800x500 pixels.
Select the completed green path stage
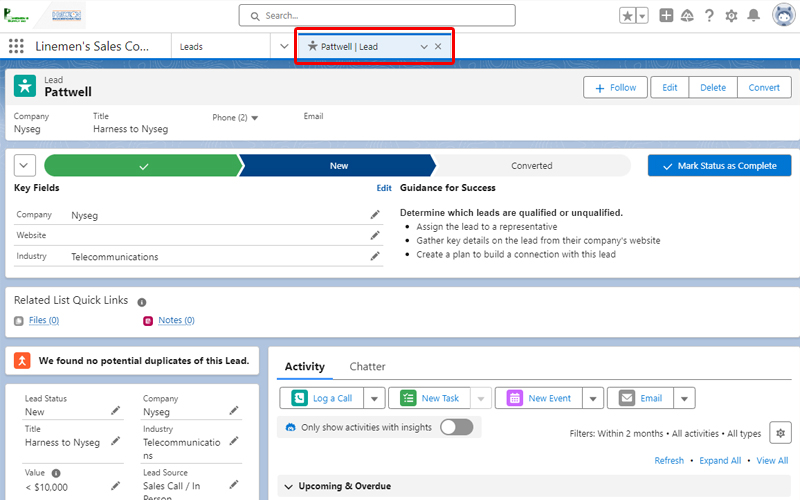pyautogui.click(x=143, y=166)
